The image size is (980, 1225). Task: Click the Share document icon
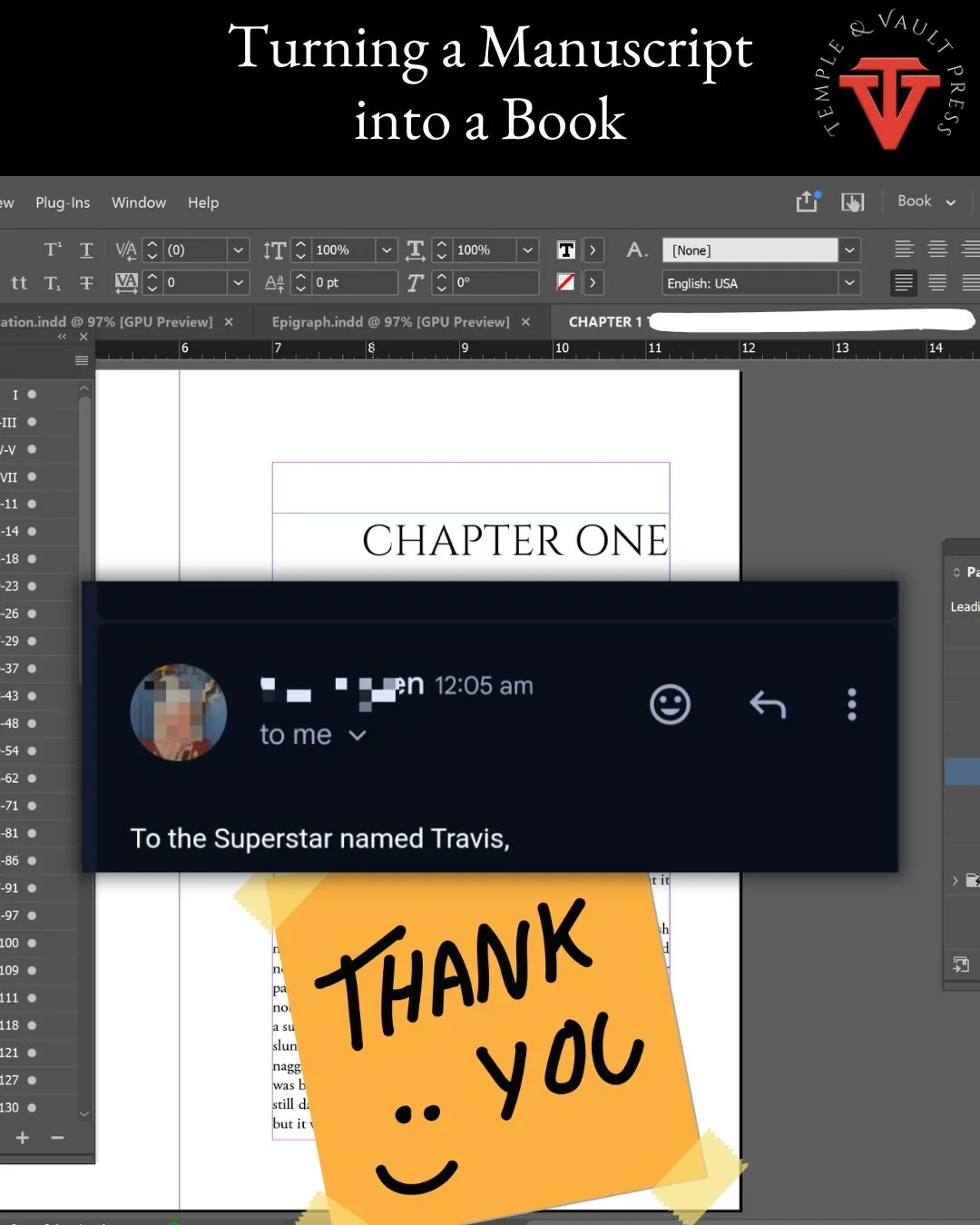[808, 201]
